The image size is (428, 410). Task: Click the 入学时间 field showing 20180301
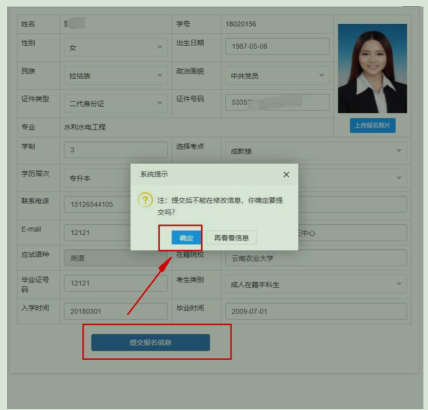116,311
